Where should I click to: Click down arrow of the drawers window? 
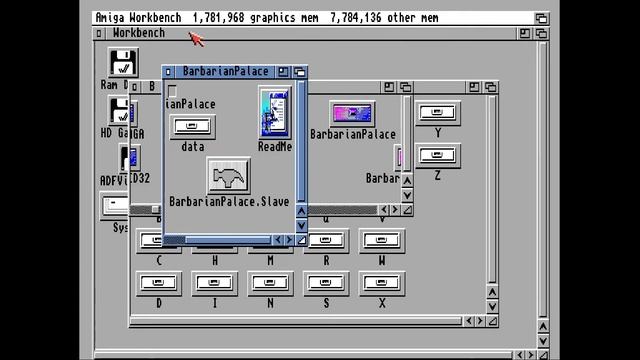click(x=492, y=307)
